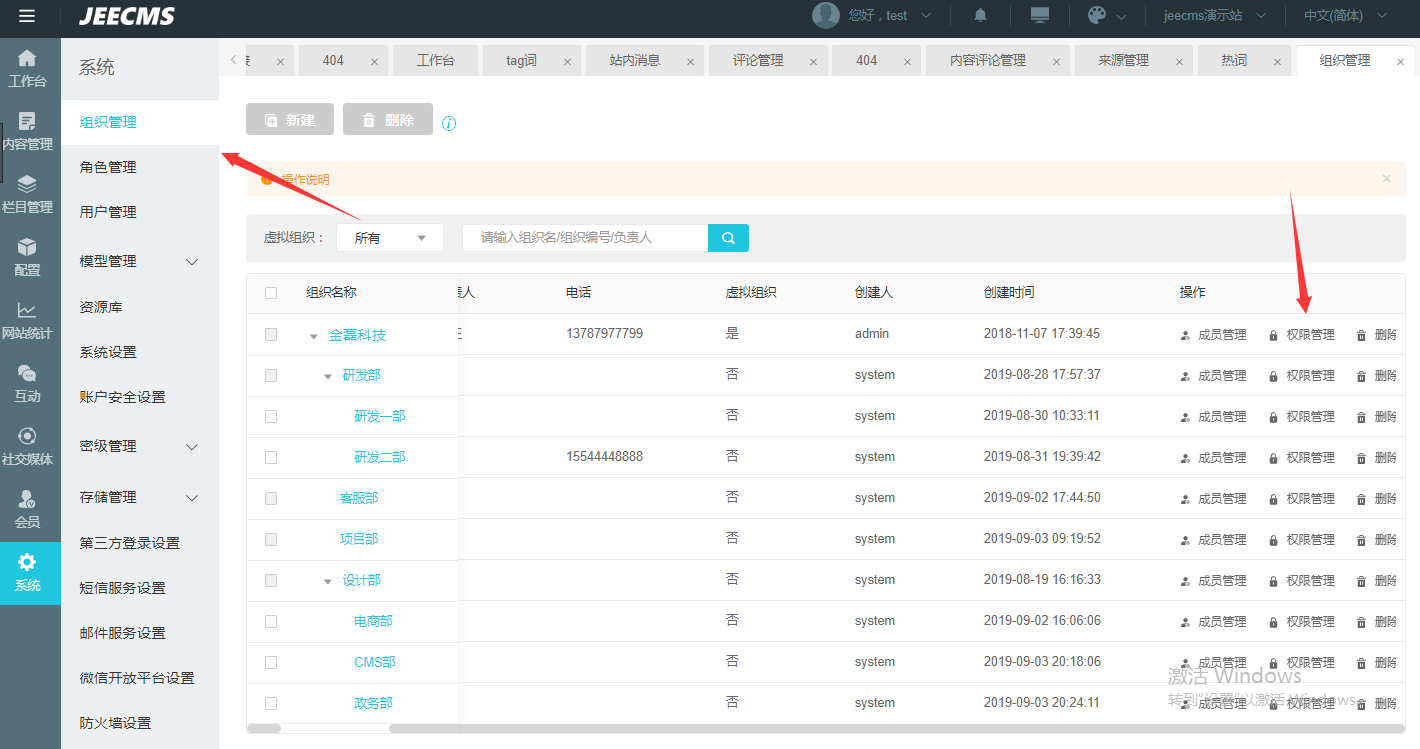Open the notification bell
Screen dimensions: 1420x749
[980, 16]
